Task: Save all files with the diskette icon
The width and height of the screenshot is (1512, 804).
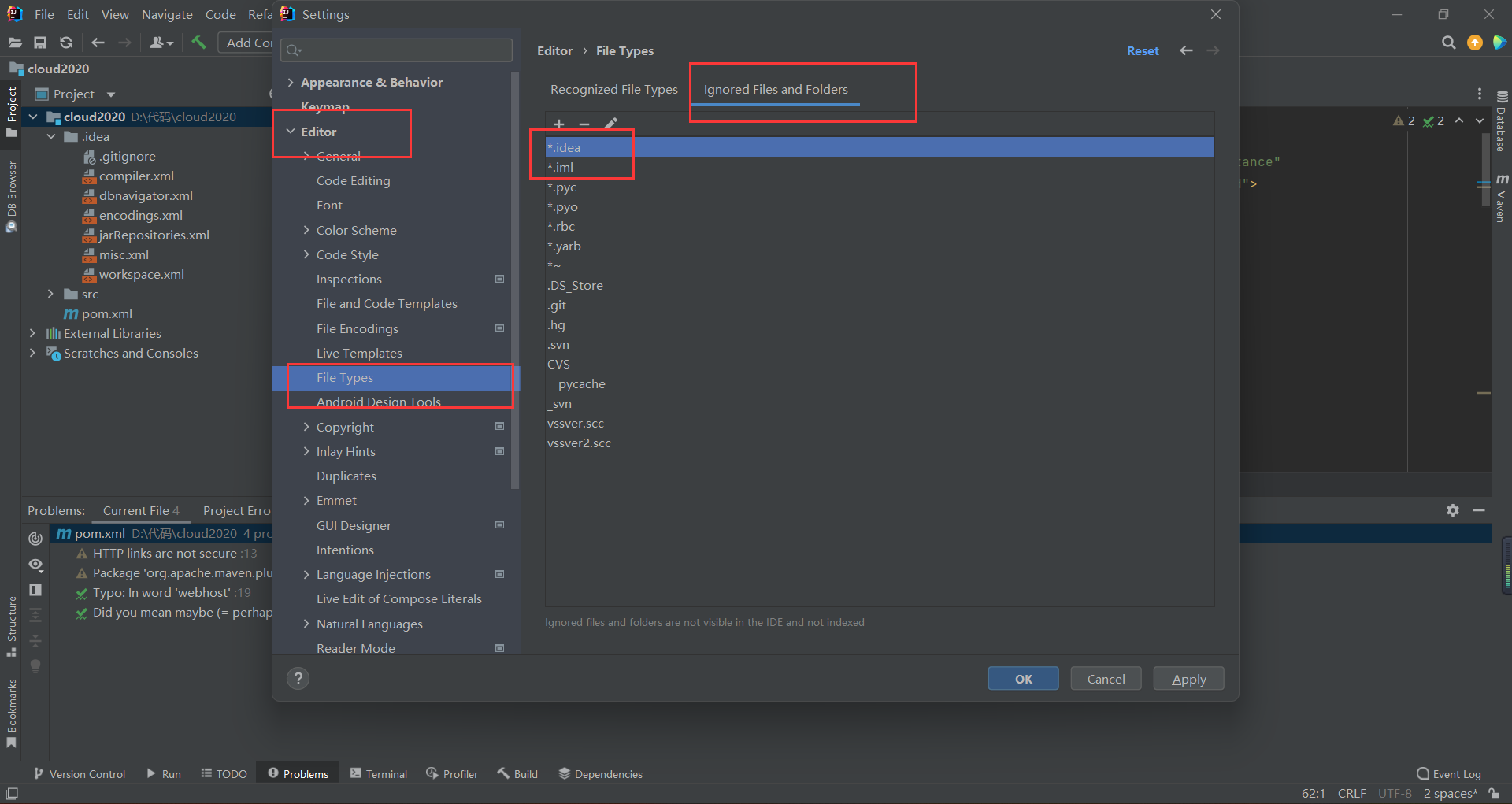Action: (40, 43)
